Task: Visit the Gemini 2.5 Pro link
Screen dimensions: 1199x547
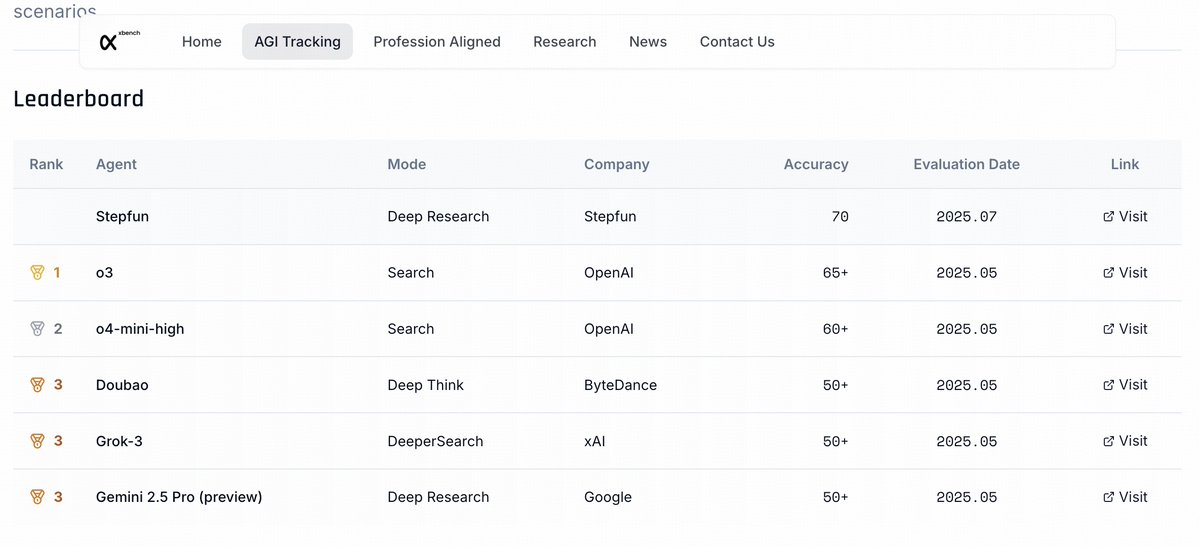Action: point(1125,497)
